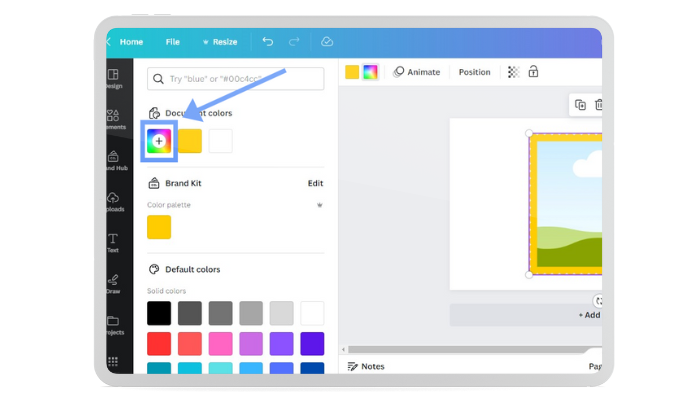Click the Document colors palette icon
Image resolution: width=700 pixels, height=400 pixels.
coord(154,113)
